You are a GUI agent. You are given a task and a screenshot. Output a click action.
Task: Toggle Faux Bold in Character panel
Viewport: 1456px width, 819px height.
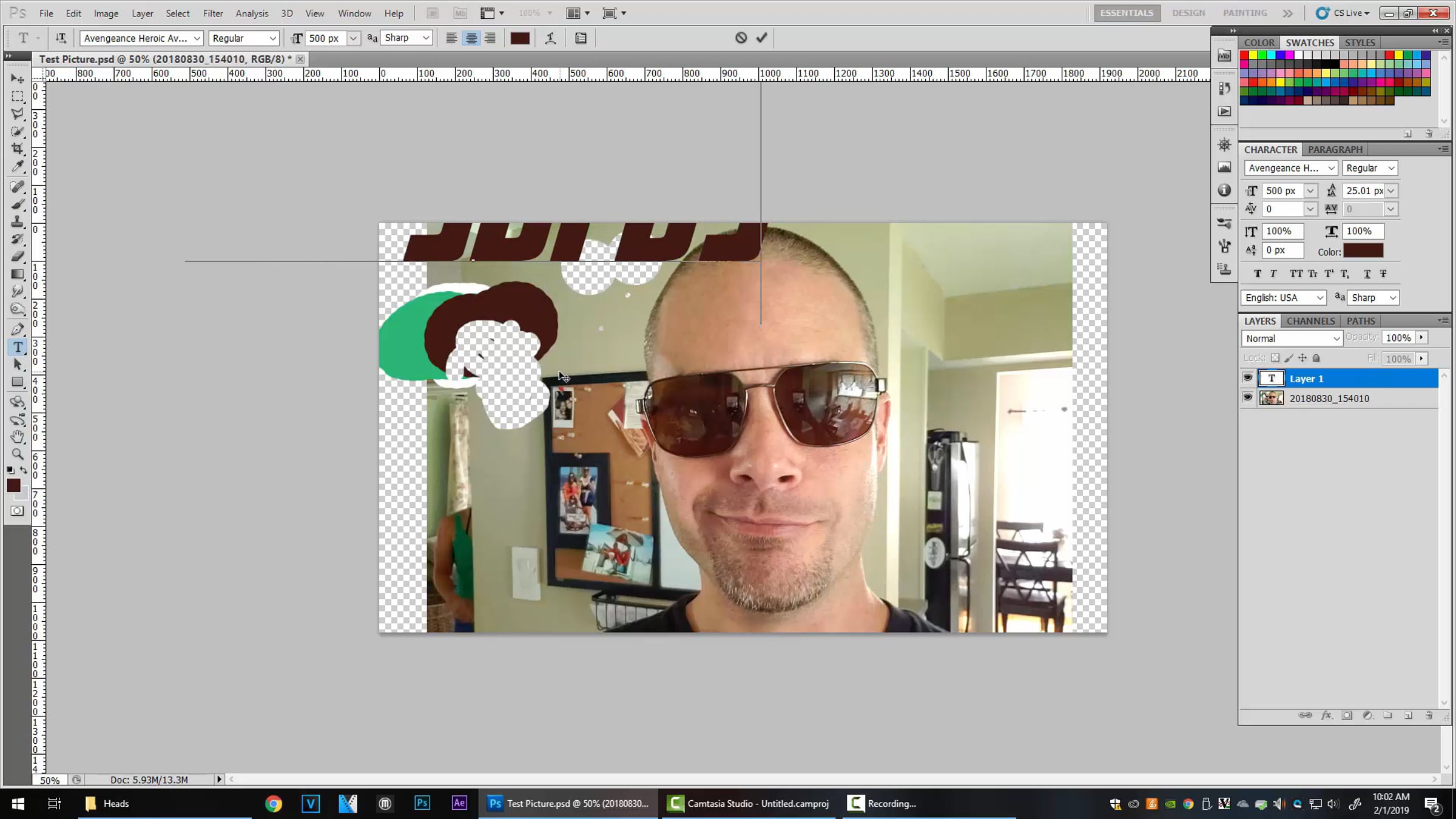(x=1257, y=274)
